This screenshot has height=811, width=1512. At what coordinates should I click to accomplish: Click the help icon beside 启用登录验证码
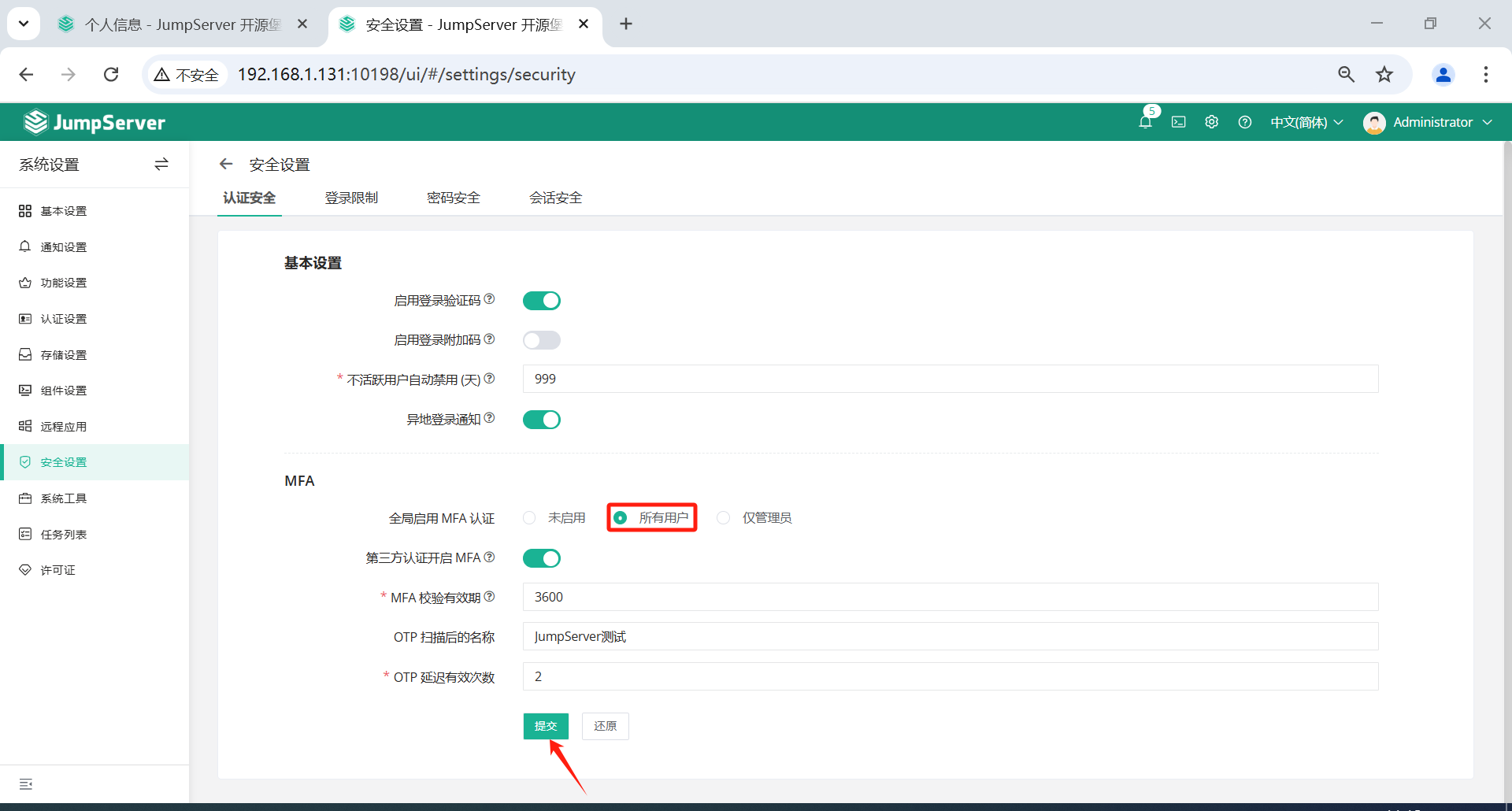click(x=489, y=299)
